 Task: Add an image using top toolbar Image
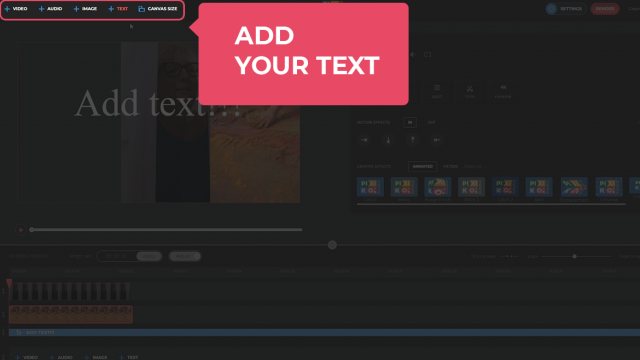[85, 9]
